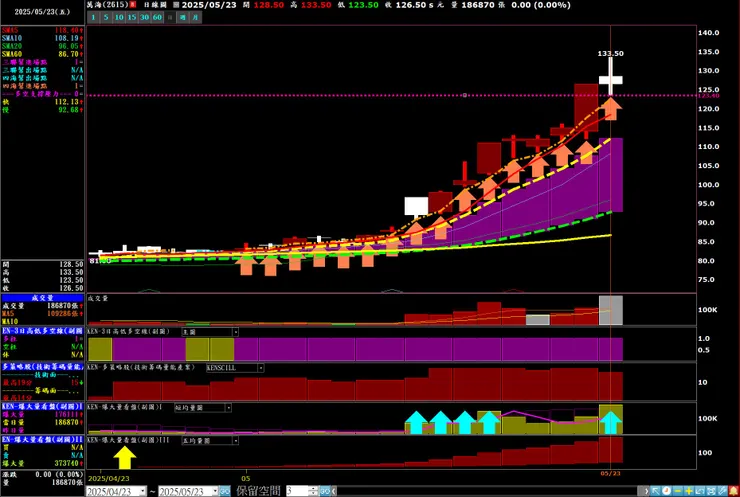Click the KEN-爆大量看盤(副圖)I left panel header
The height and width of the screenshot is (497, 740).
42,407
